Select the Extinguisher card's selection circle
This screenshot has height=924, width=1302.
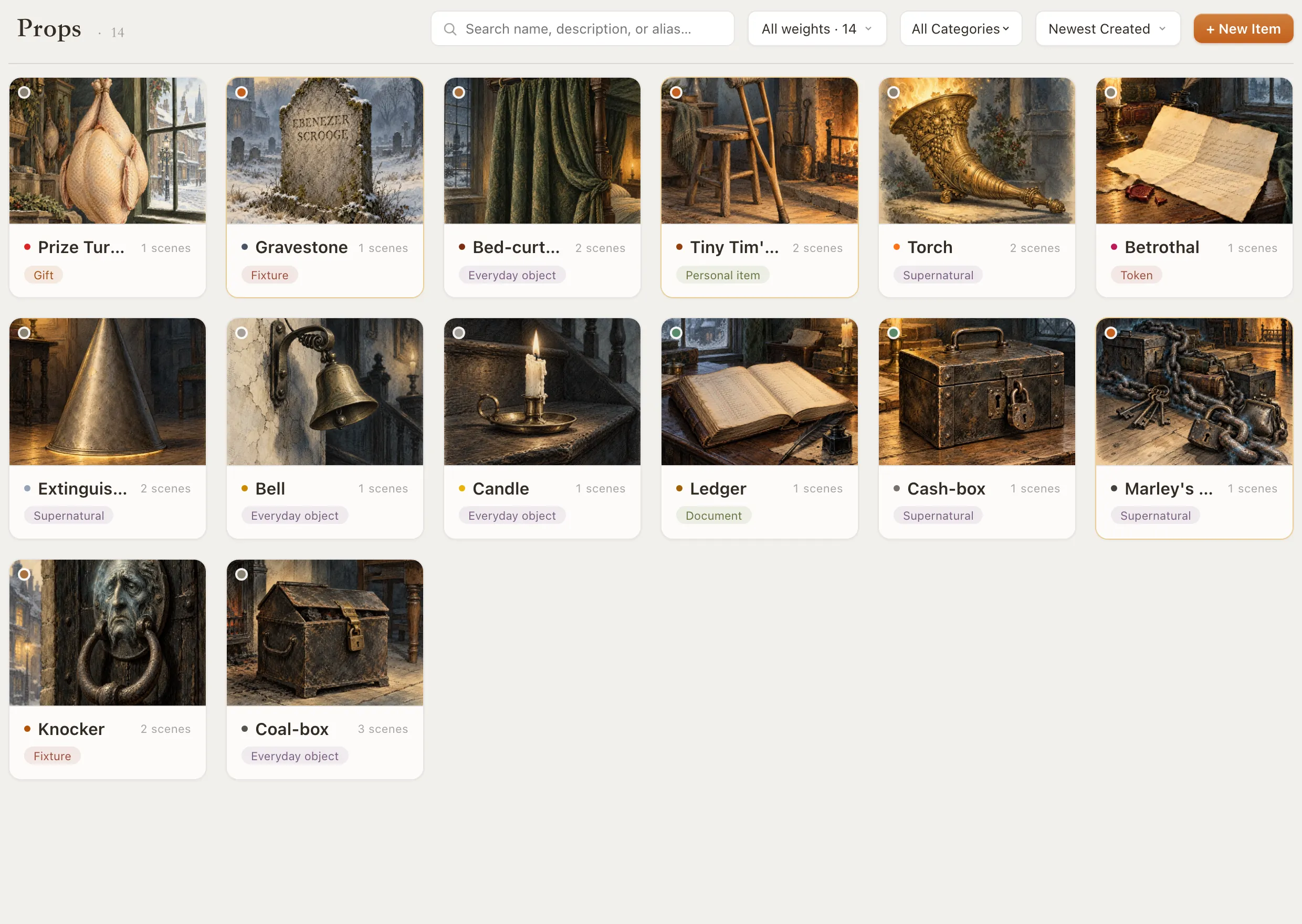coord(25,333)
